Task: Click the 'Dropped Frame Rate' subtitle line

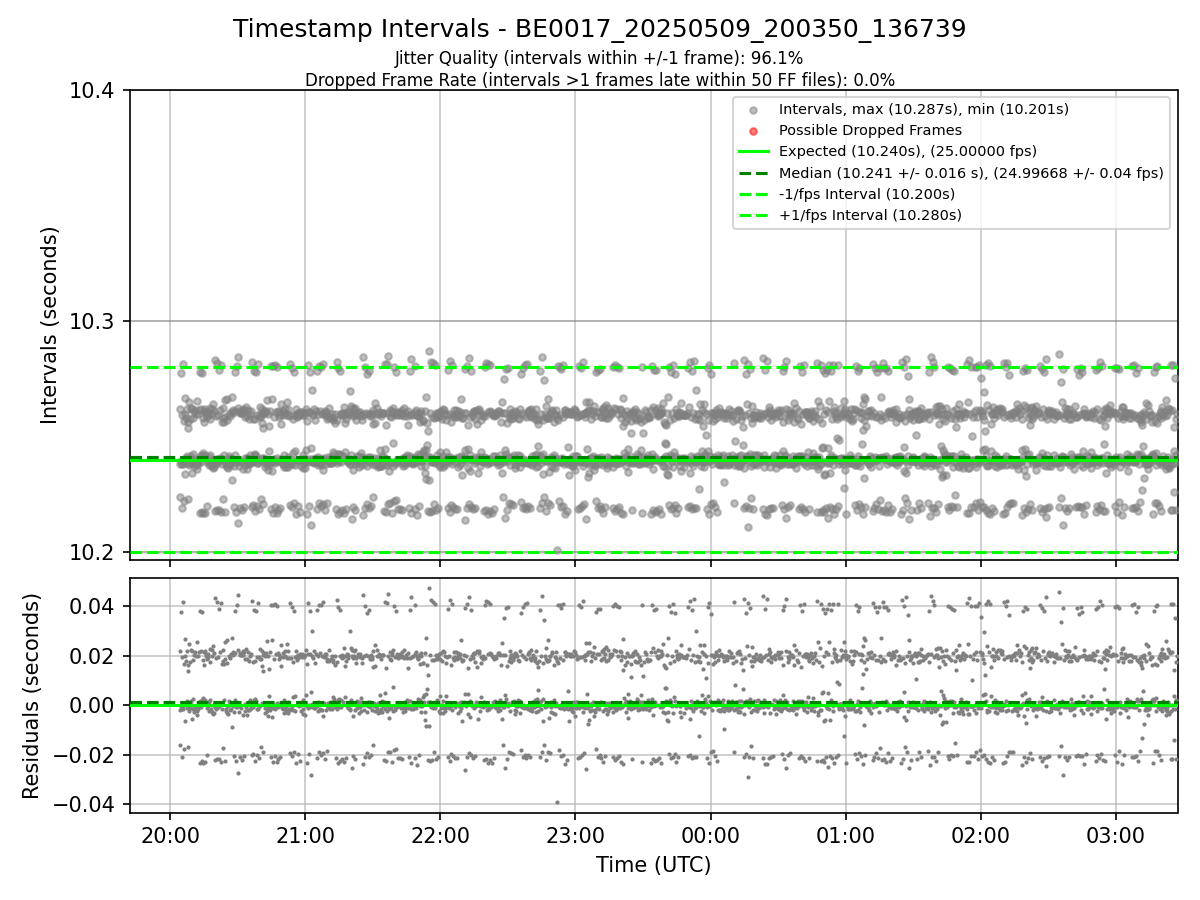Action: point(599,80)
